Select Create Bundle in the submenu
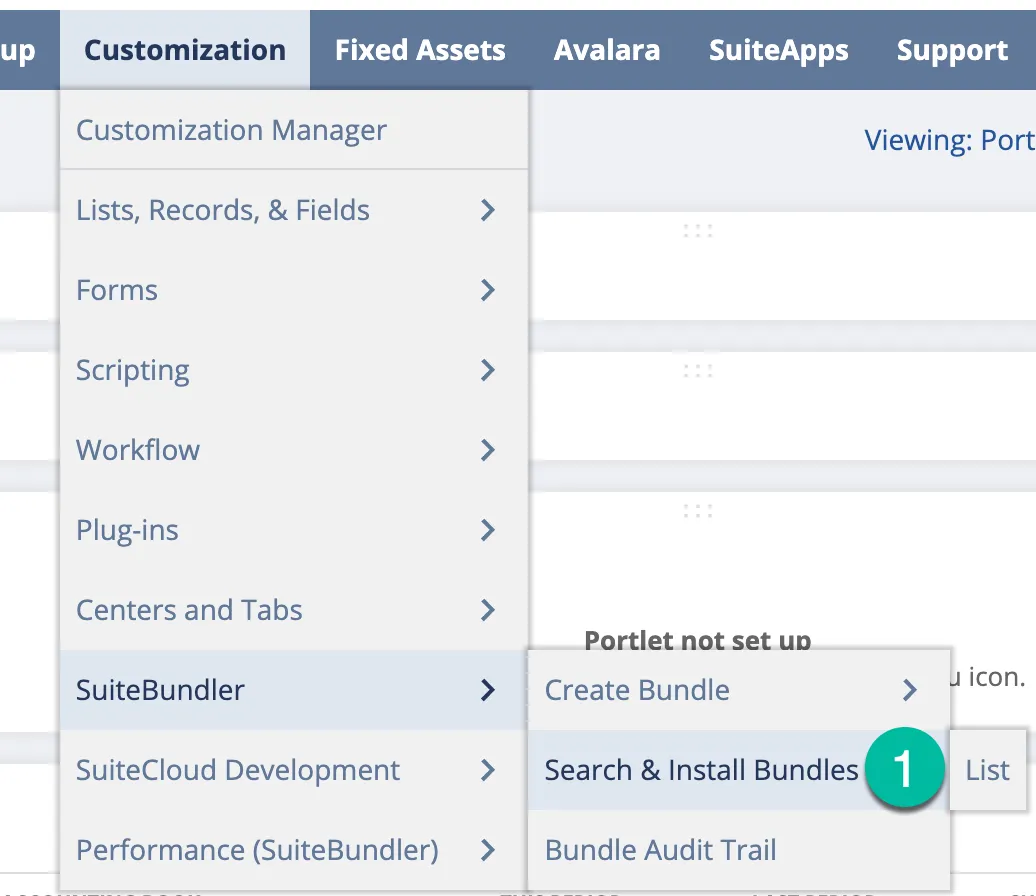The height and width of the screenshot is (896, 1036). pyautogui.click(x=739, y=690)
